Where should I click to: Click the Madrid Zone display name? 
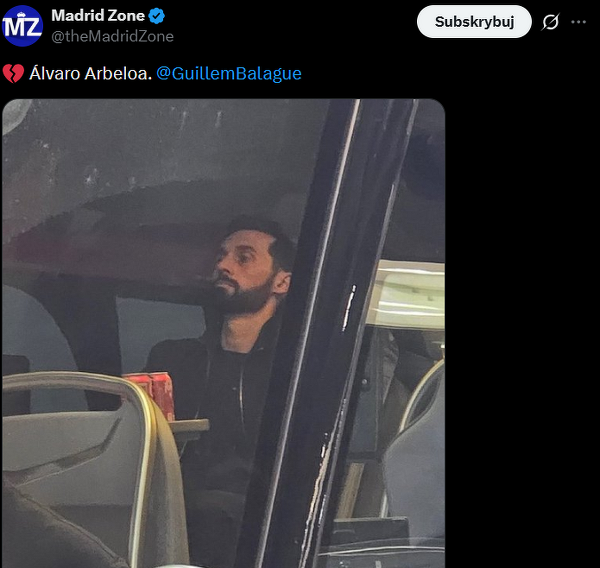click(98, 16)
